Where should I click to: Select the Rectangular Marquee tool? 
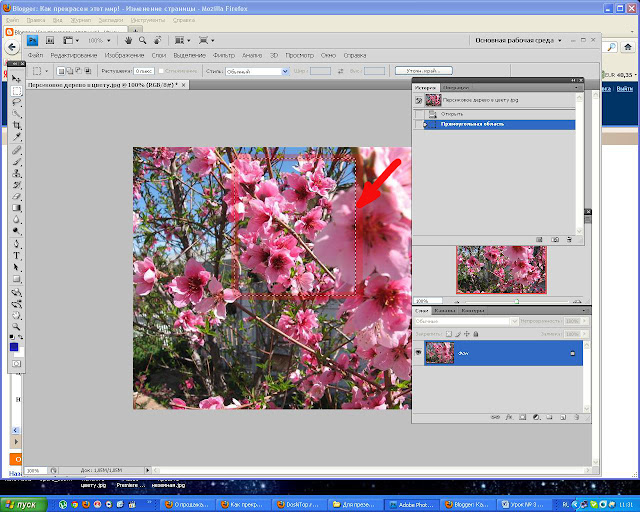16,91
